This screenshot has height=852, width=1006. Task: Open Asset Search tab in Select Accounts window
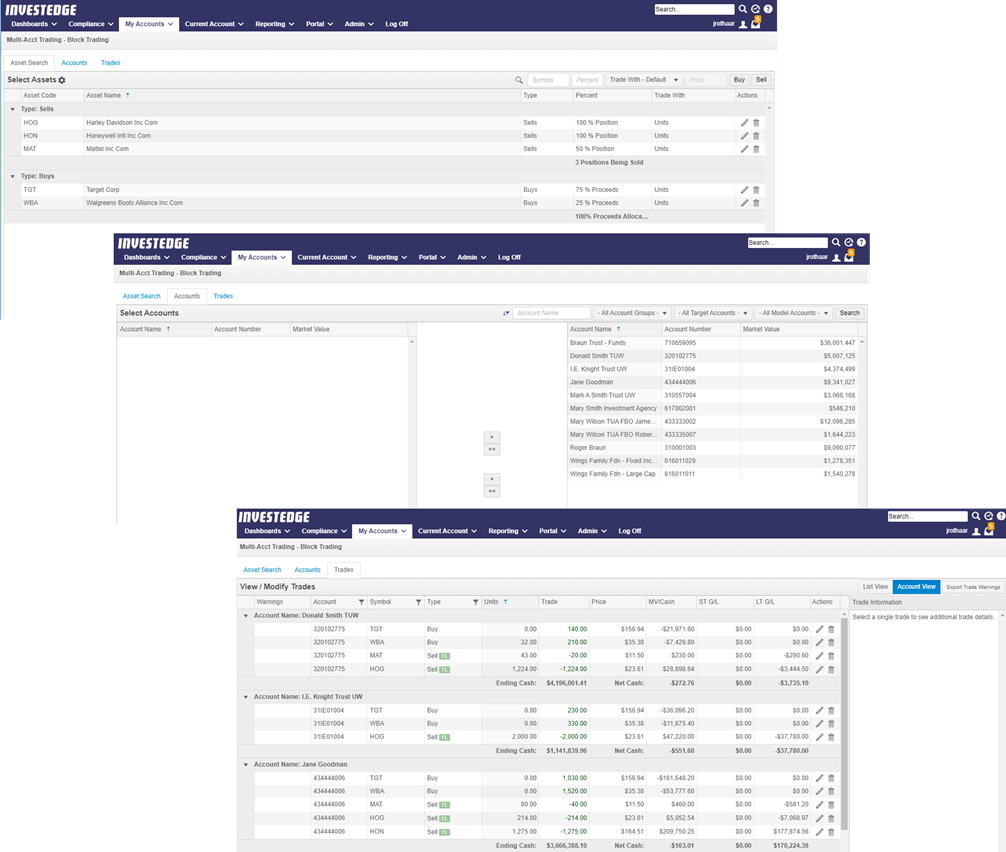click(x=142, y=296)
